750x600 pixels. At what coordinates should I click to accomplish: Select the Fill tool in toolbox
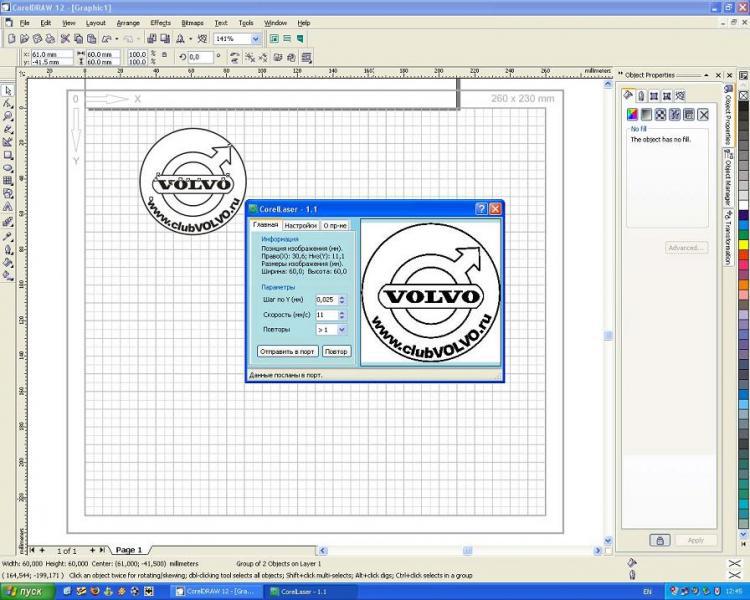8,262
